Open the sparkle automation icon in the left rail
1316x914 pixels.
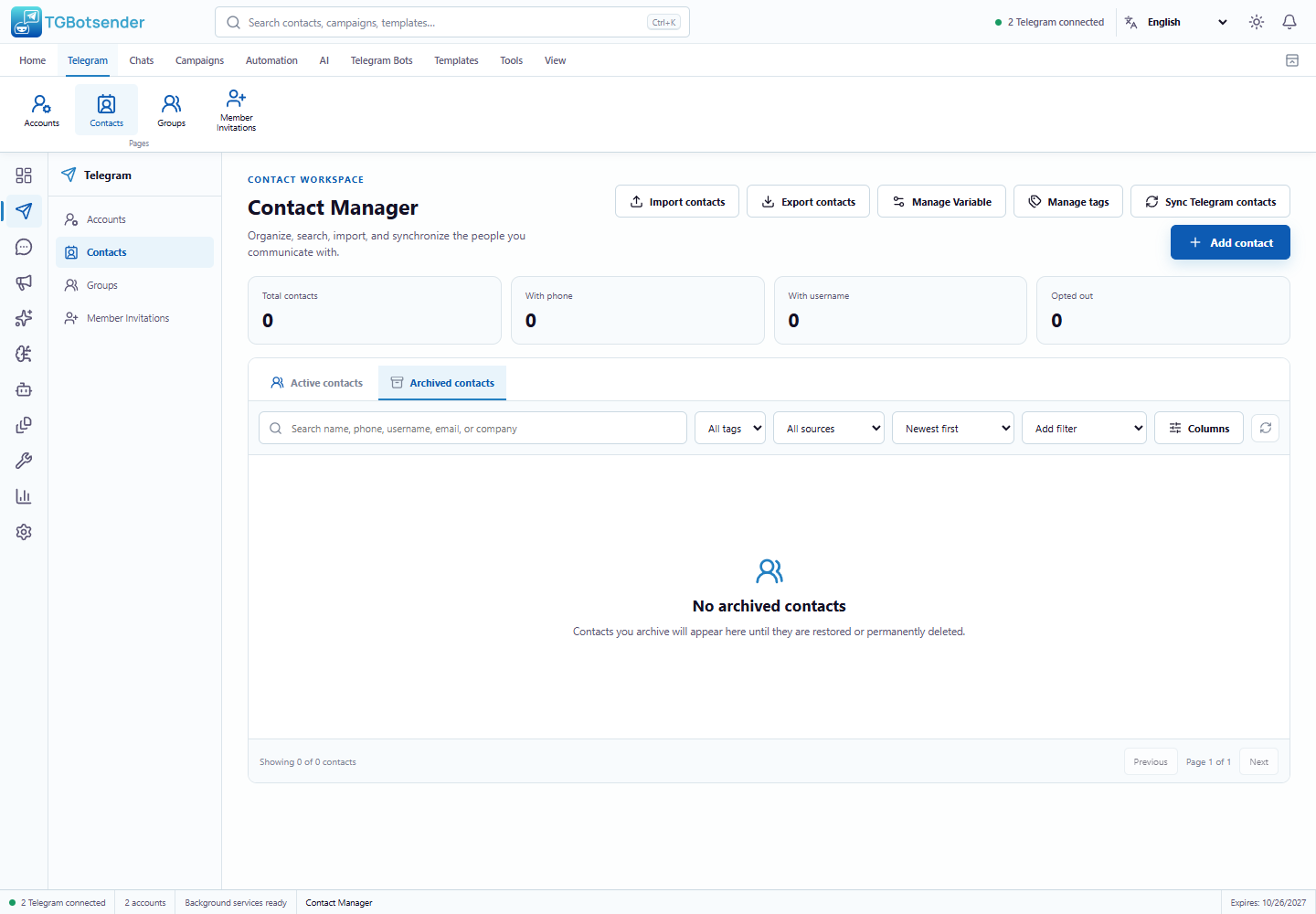pos(24,318)
